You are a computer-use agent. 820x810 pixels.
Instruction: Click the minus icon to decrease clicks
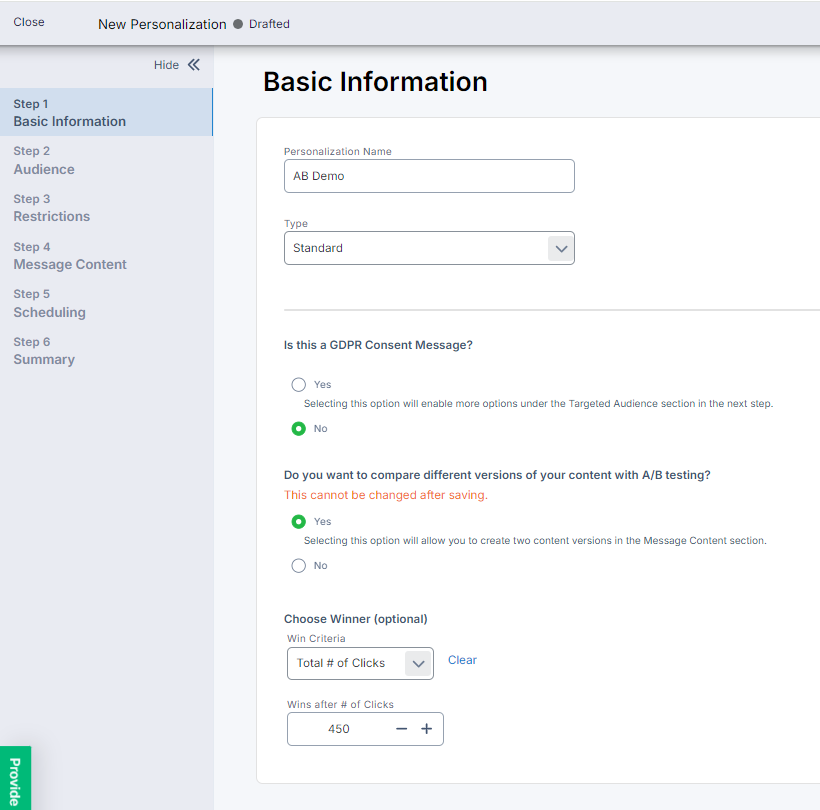(x=401, y=729)
